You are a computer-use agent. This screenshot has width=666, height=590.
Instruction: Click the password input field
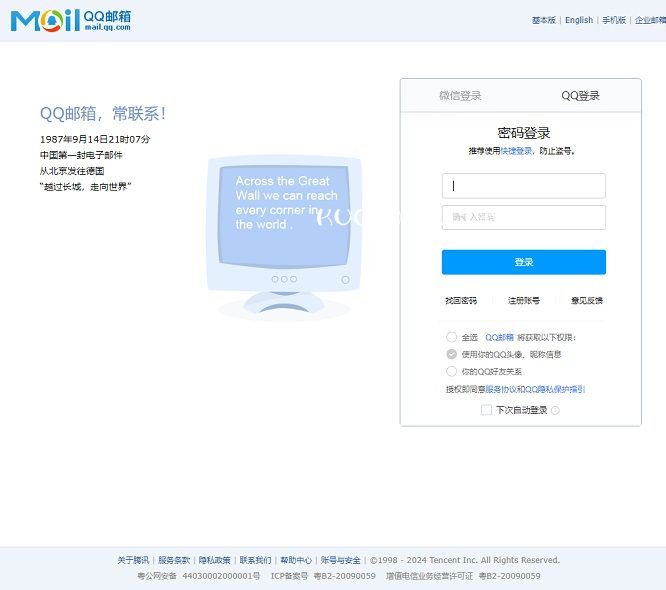pyautogui.click(x=524, y=217)
